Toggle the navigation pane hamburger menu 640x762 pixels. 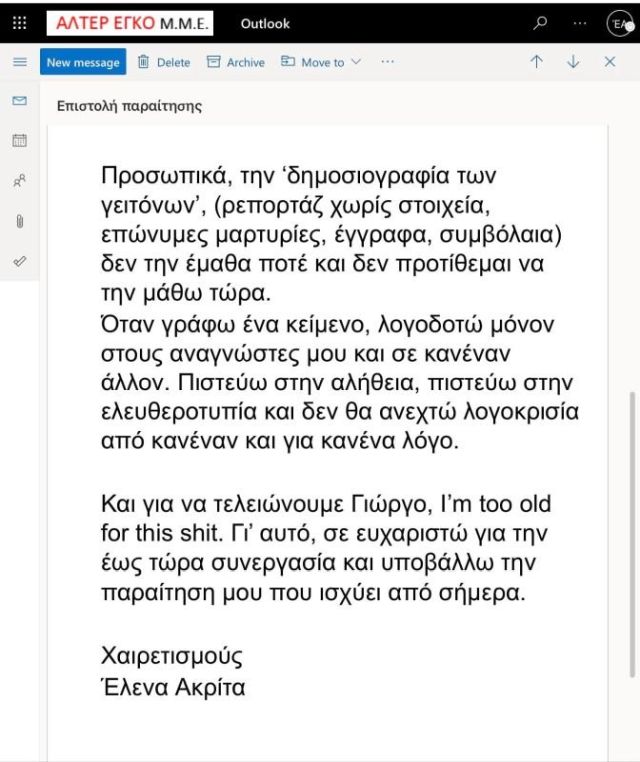click(x=19, y=62)
